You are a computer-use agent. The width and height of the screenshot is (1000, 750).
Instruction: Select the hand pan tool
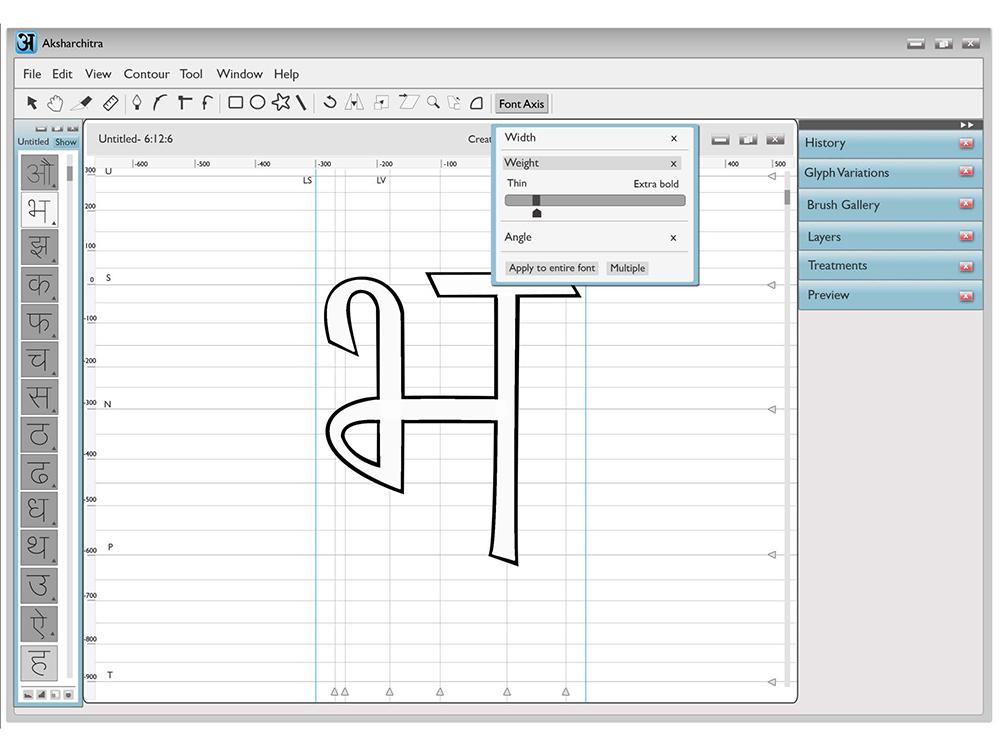(56, 102)
